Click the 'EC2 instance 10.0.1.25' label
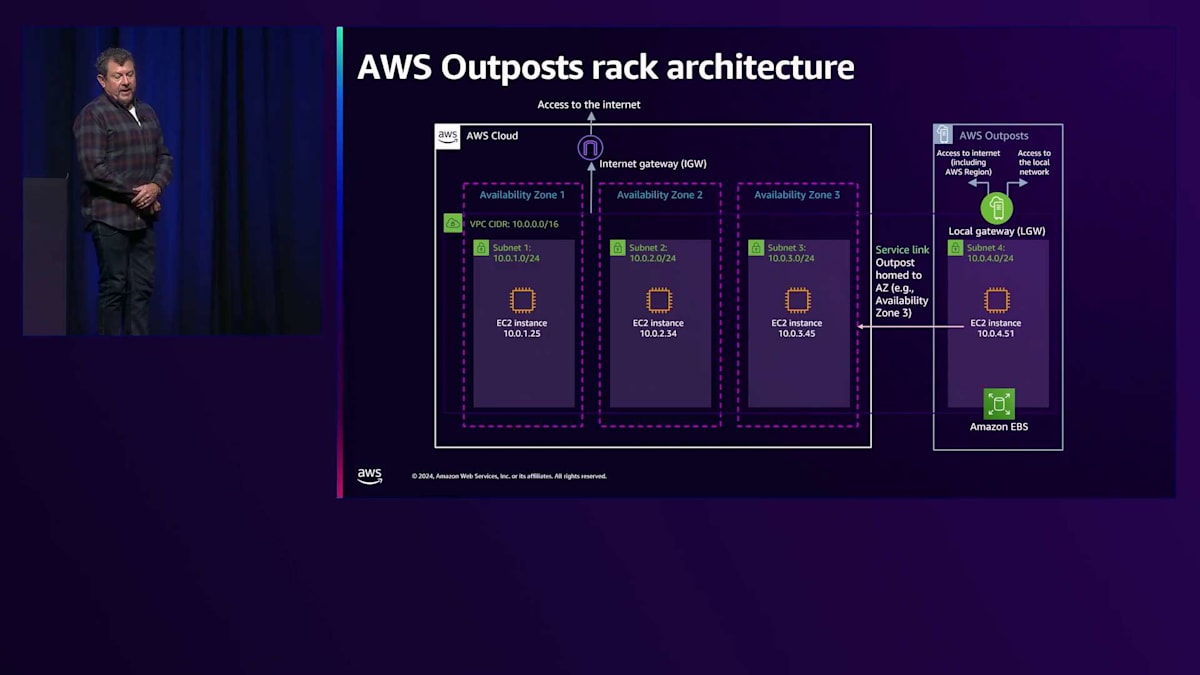The height and width of the screenshot is (675, 1200). (522, 328)
